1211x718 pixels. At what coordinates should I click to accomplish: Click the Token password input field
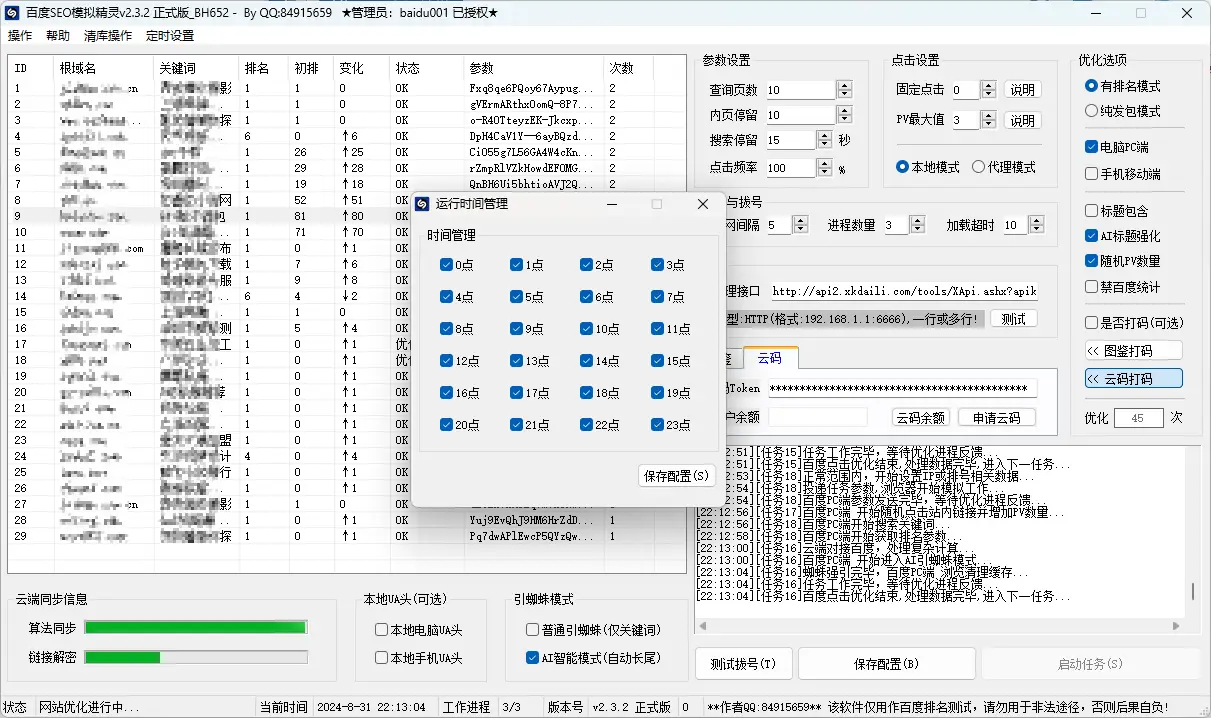click(902, 388)
